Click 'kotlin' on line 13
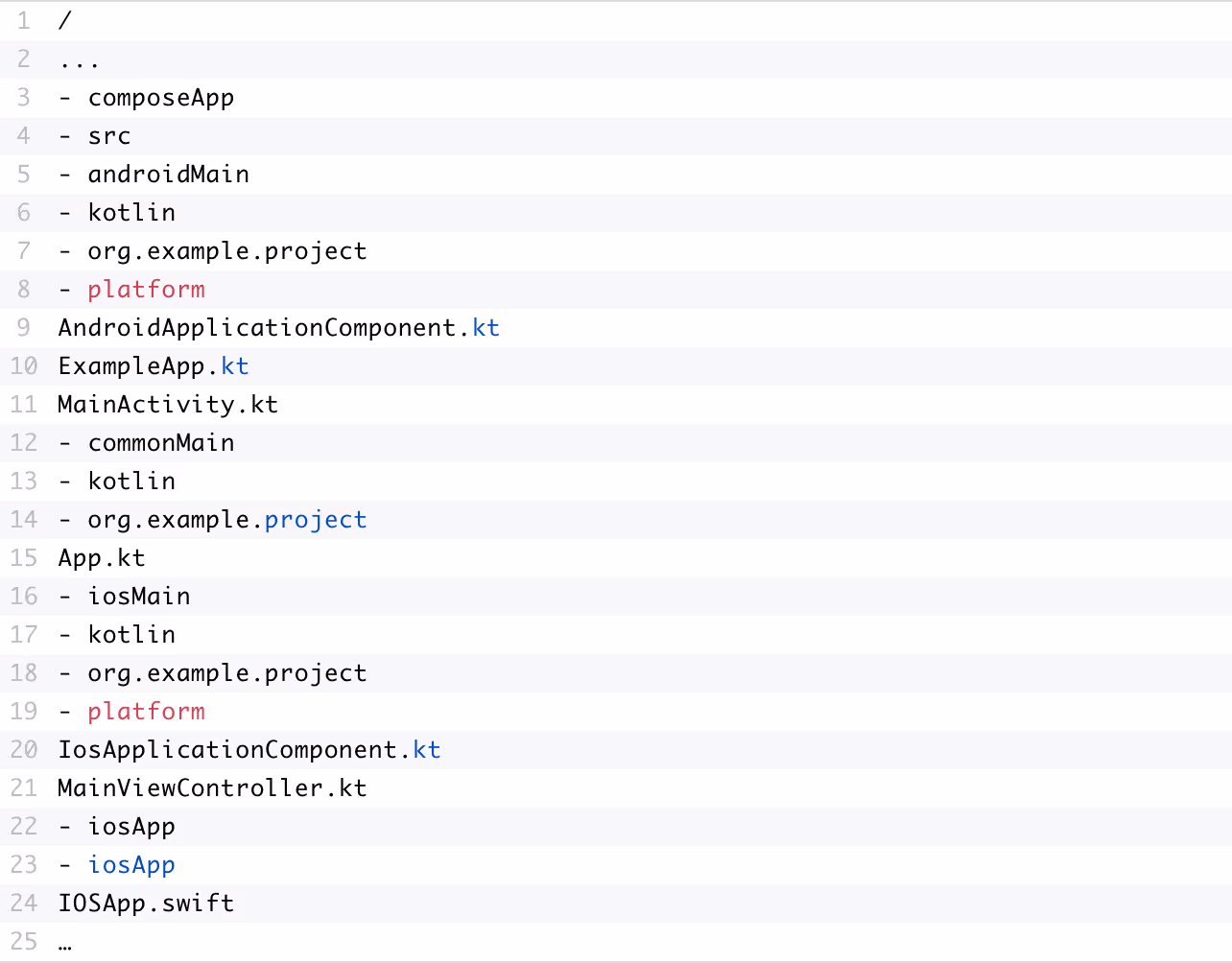This screenshot has height=963, width=1232. [131, 481]
